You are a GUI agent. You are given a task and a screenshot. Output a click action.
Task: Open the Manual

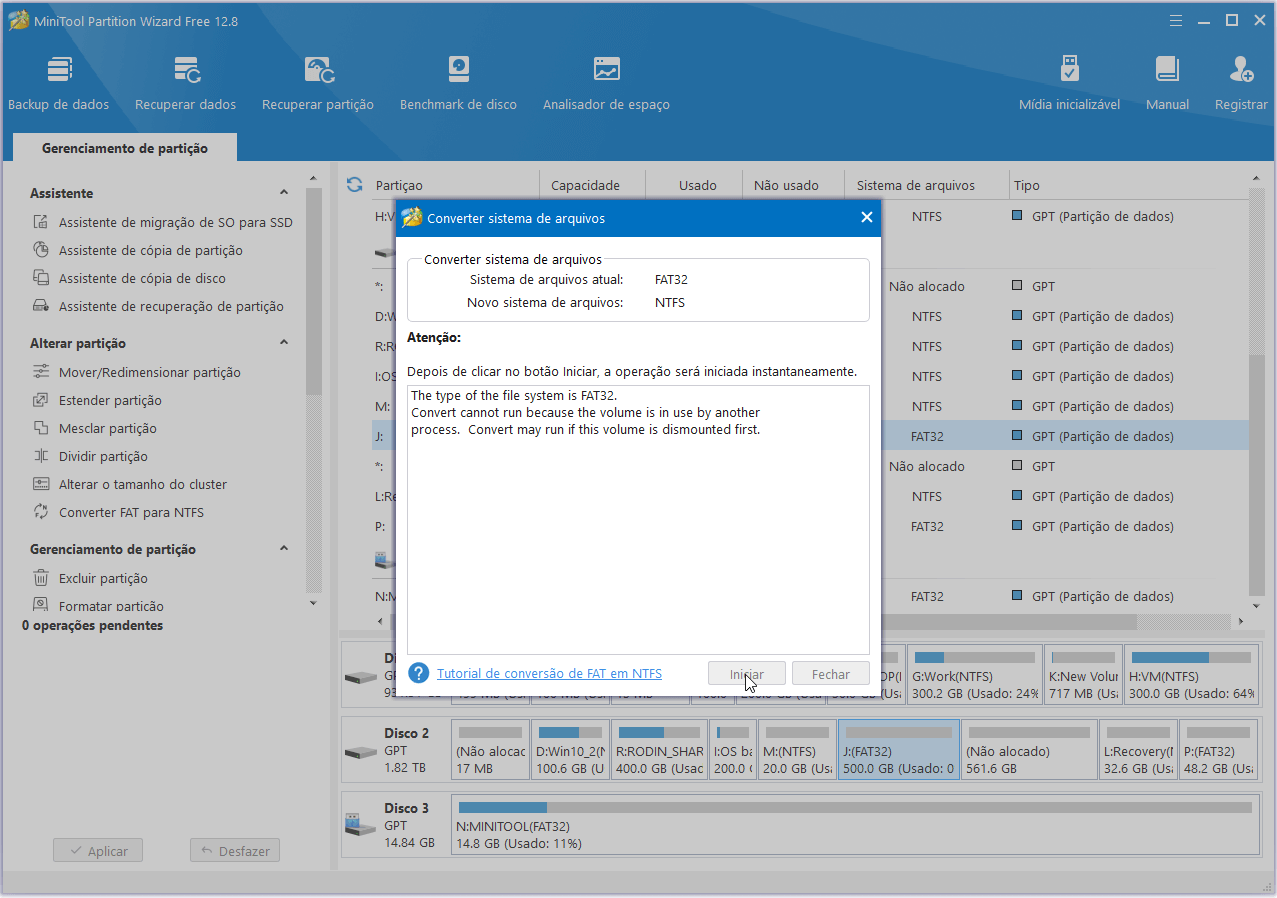[x=1166, y=81]
